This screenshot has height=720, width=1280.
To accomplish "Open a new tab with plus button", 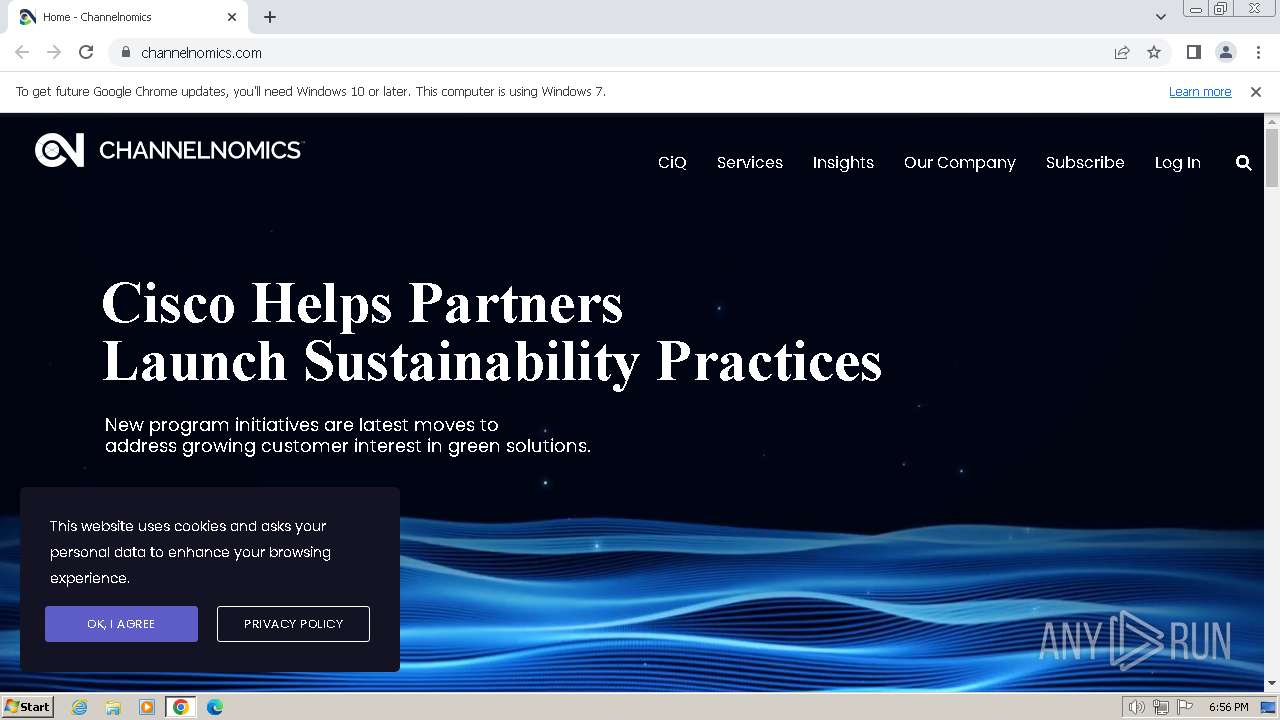I will [270, 17].
